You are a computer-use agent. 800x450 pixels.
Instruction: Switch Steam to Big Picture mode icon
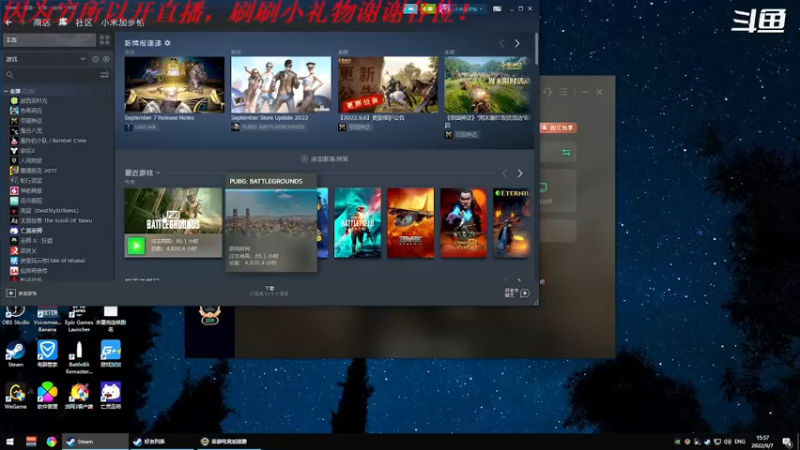coord(497,9)
